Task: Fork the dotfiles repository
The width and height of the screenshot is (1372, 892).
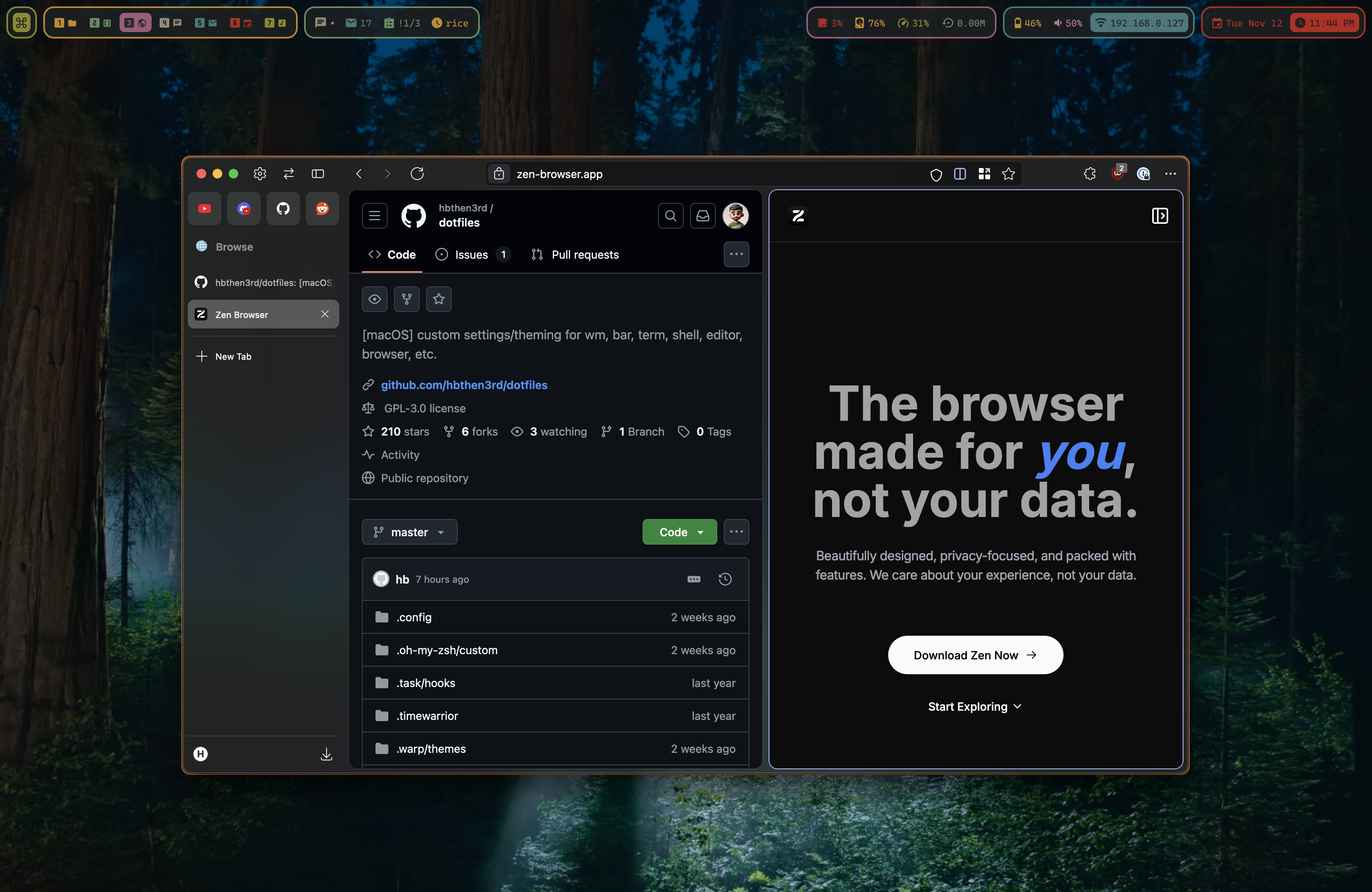Action: point(407,299)
